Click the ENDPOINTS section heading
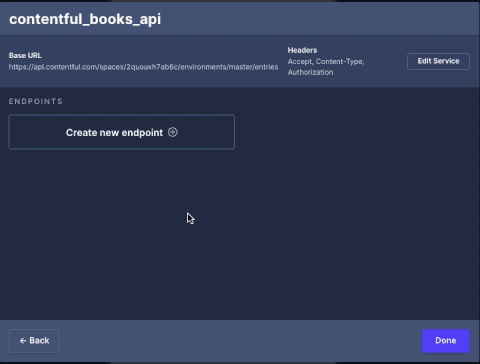The image size is (480, 364). [x=36, y=101]
